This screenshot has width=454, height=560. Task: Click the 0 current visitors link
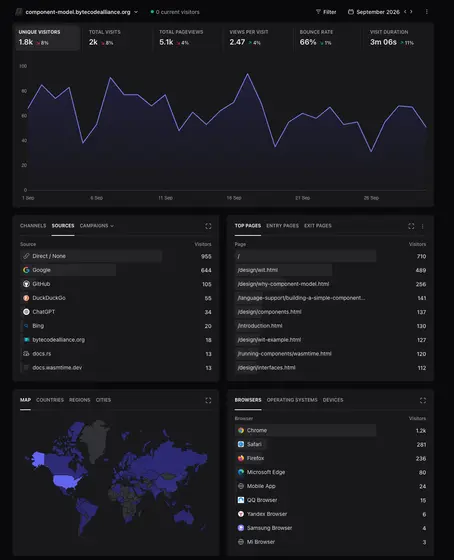(175, 12)
